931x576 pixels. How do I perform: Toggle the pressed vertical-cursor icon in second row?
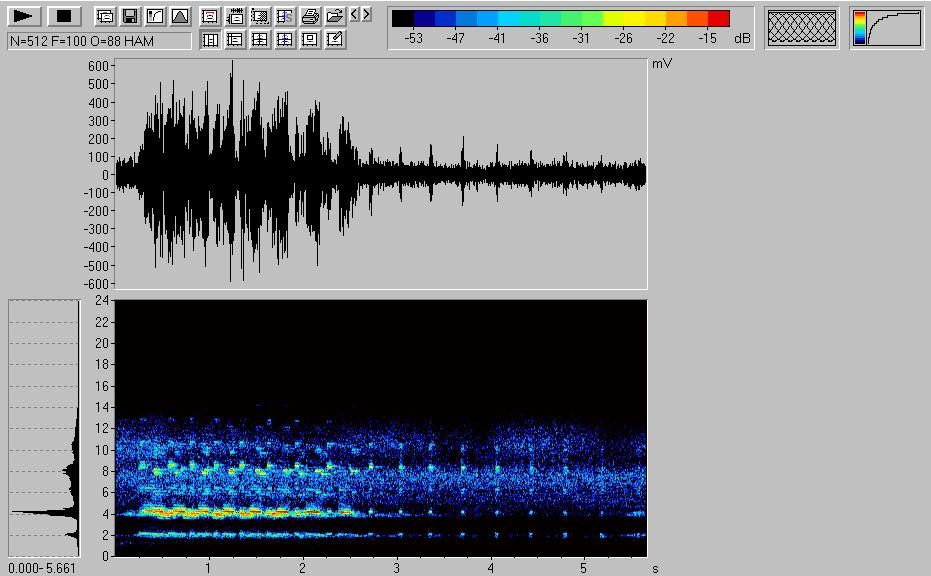210,40
